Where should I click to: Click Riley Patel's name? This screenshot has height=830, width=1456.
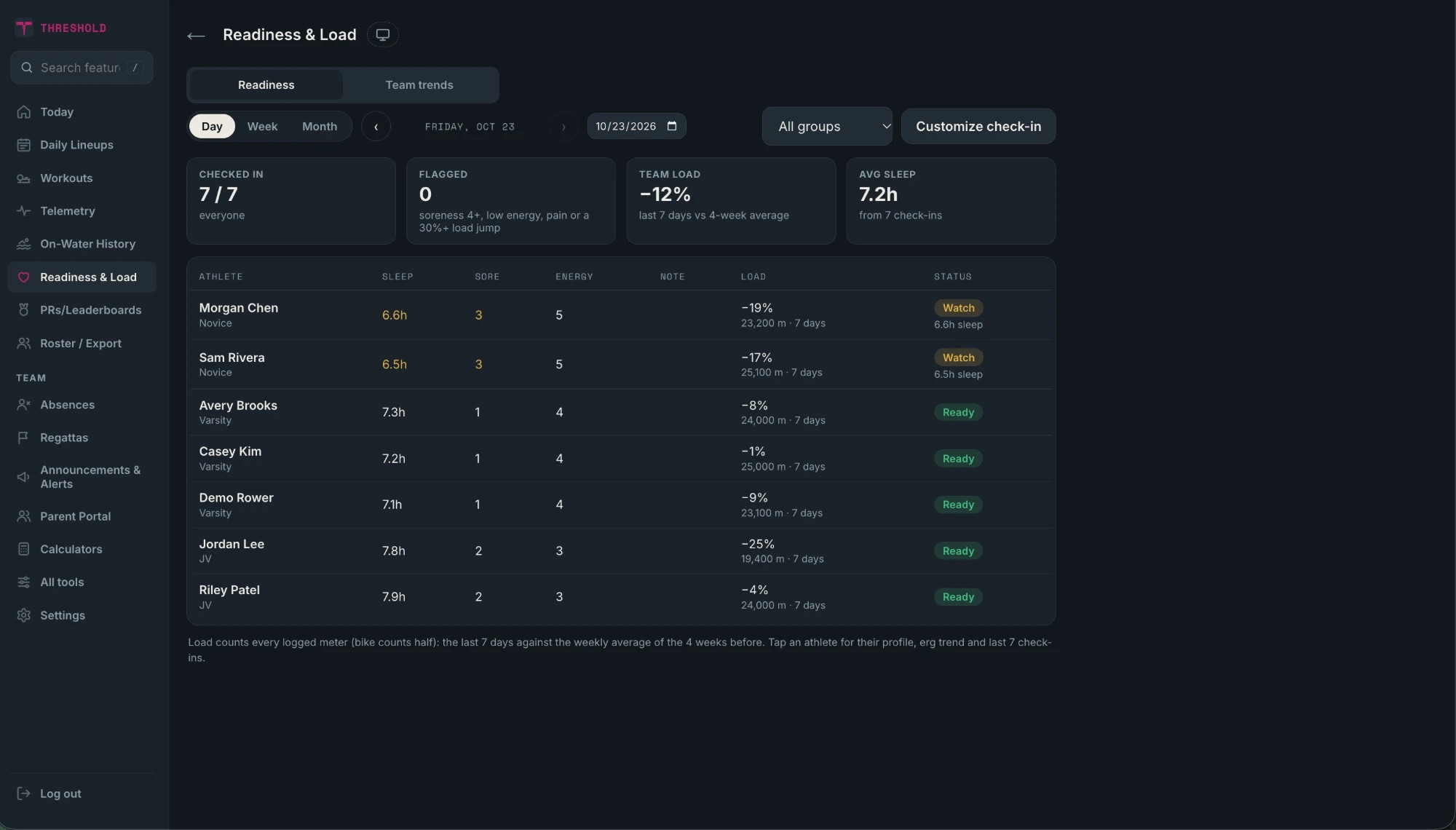click(229, 590)
